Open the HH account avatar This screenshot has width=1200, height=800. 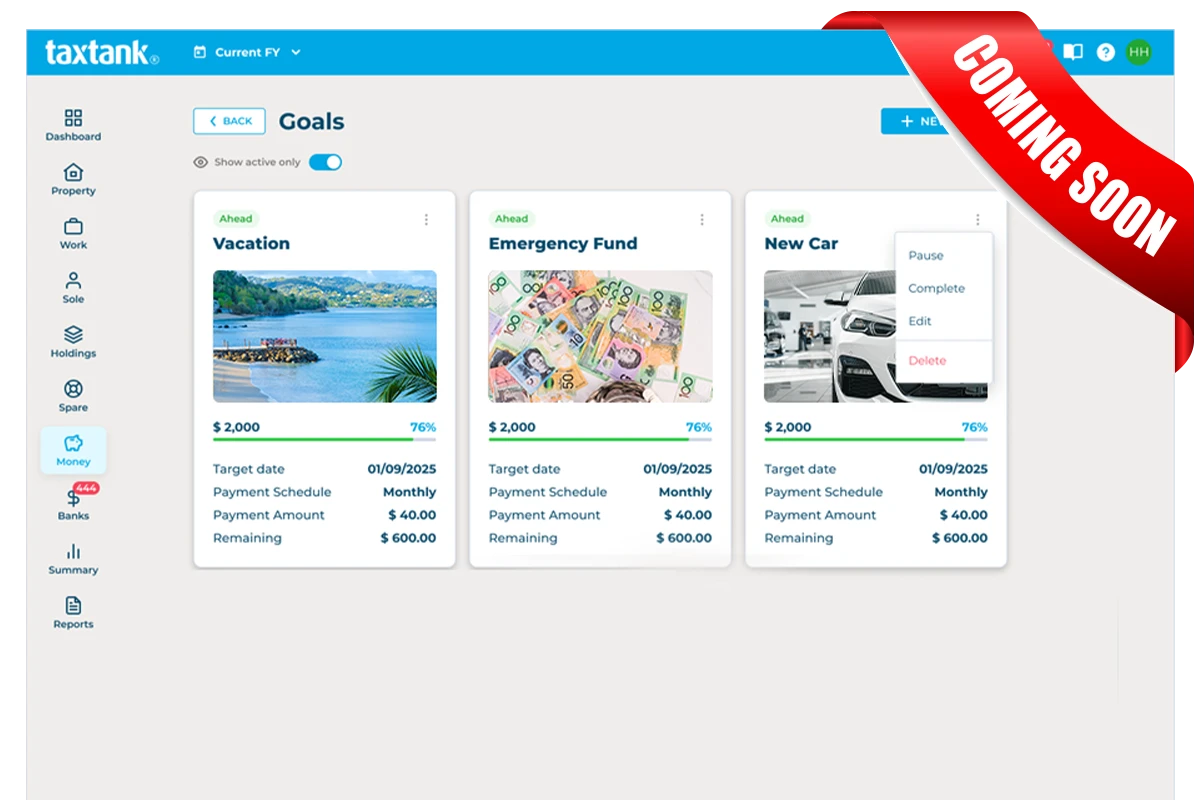1138,52
